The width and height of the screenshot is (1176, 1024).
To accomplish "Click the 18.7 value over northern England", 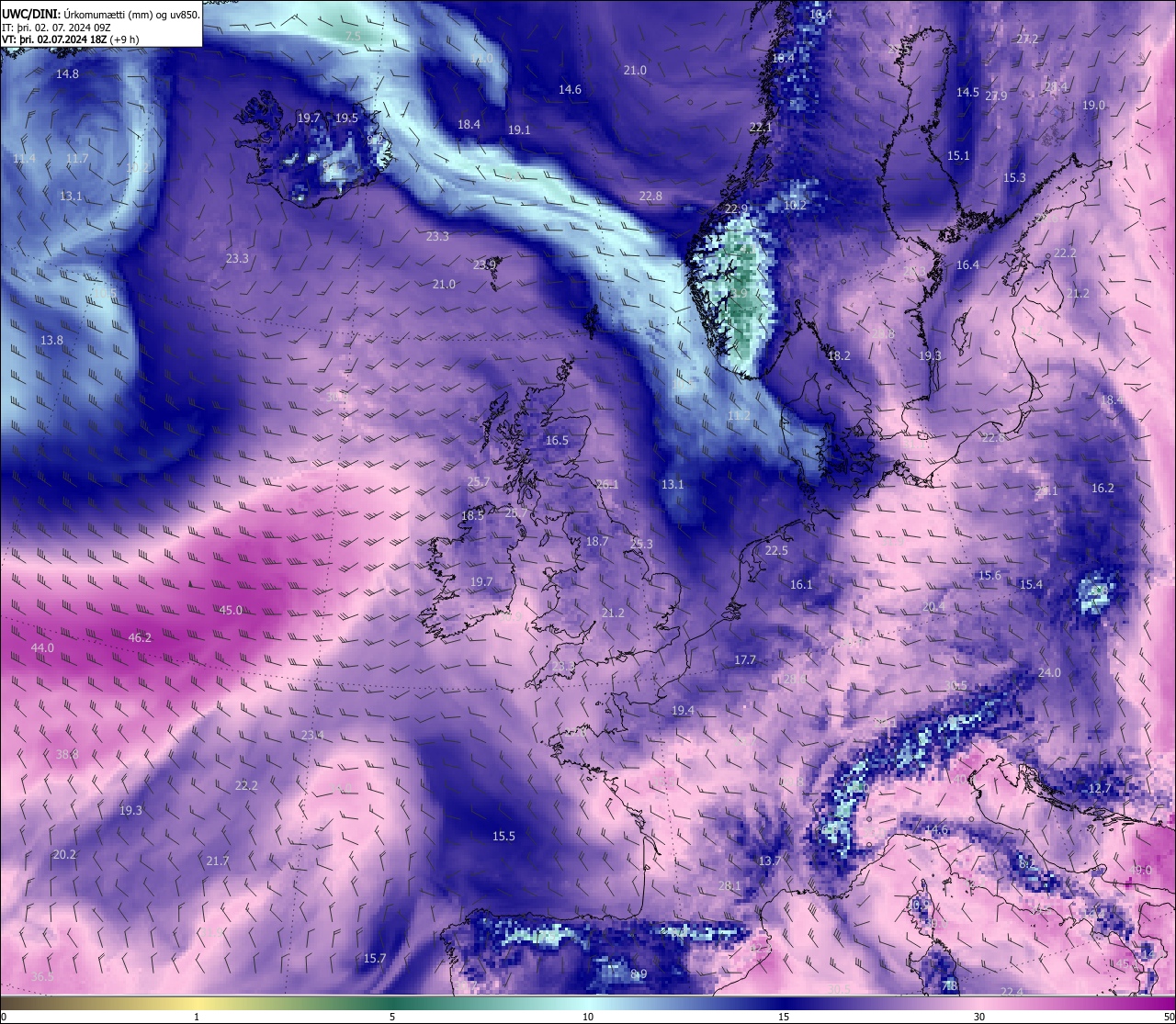I will tap(597, 541).
